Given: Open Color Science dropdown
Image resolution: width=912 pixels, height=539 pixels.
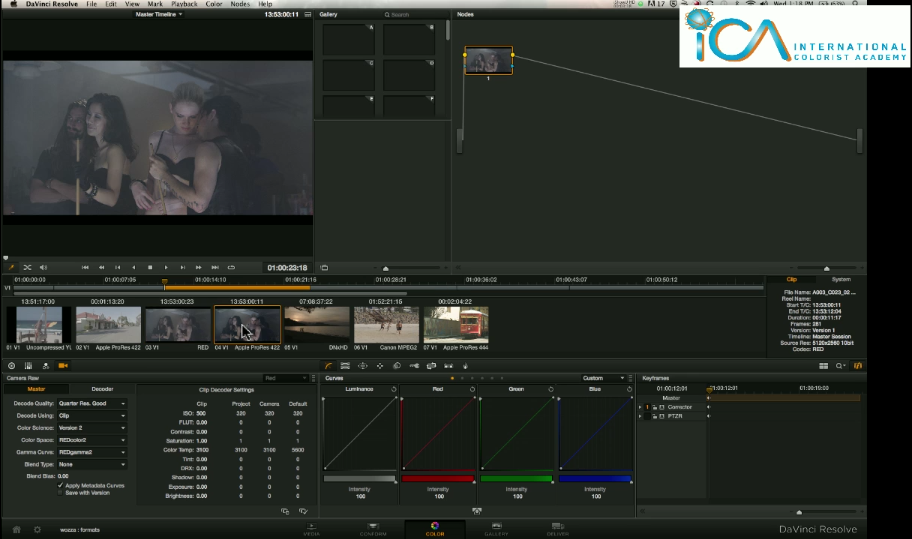Looking at the screenshot, I should point(92,428).
